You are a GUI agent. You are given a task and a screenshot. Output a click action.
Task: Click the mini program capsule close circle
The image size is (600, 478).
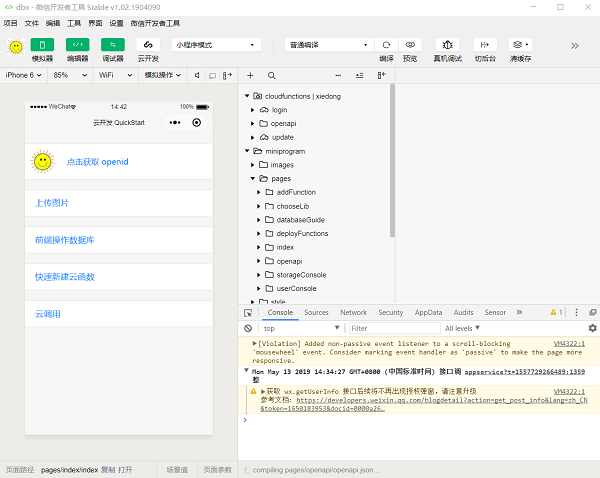tap(196, 122)
